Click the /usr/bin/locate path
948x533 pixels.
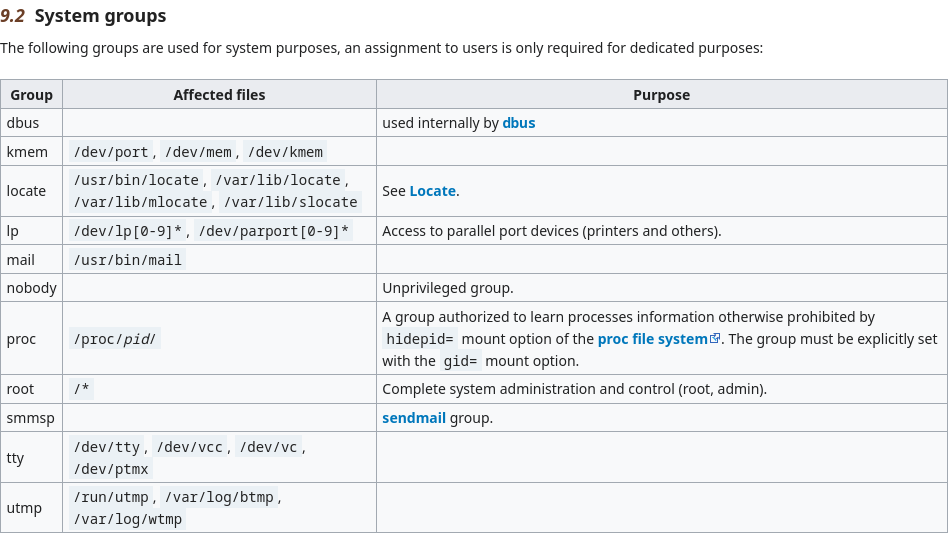[136, 180]
